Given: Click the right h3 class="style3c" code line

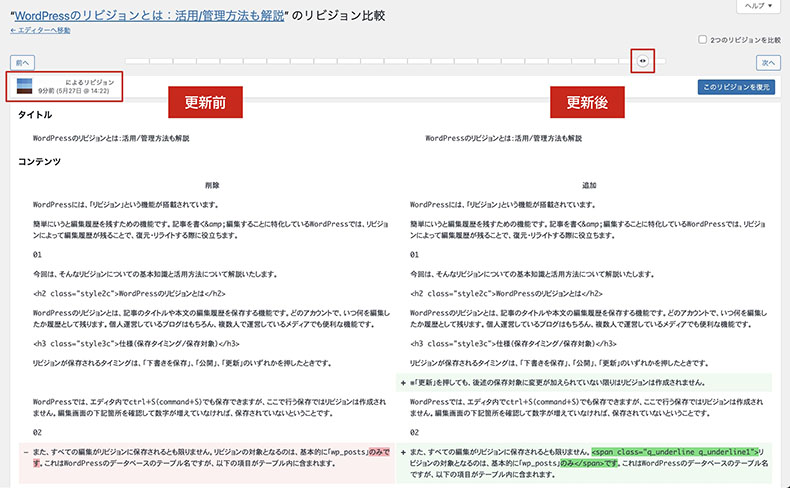Looking at the screenshot, I should (513, 344).
